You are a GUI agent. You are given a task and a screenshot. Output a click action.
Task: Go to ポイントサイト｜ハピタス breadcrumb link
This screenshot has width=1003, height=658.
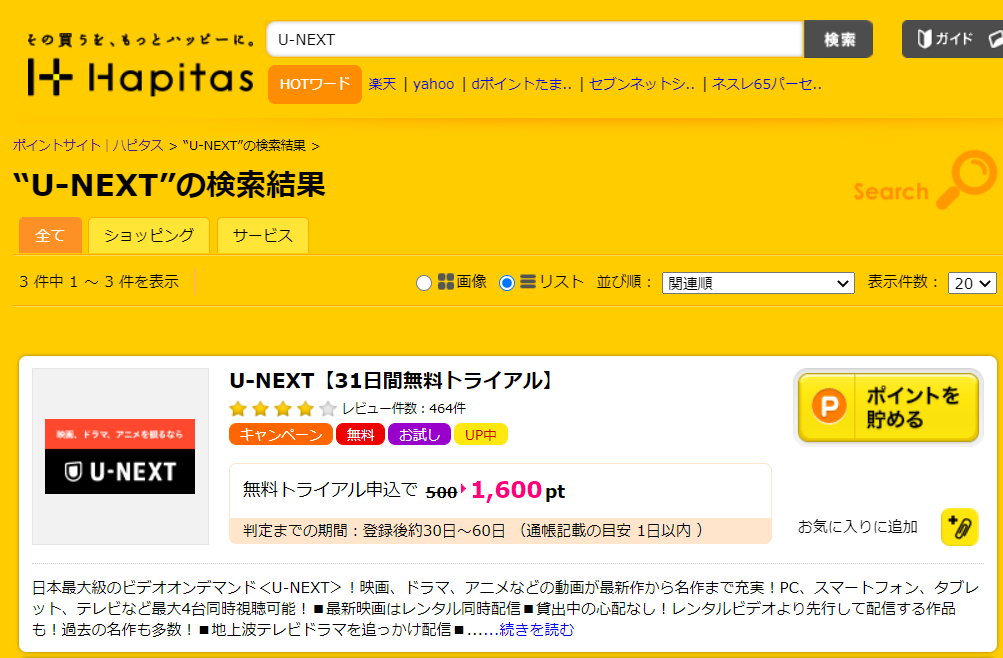click(88, 145)
